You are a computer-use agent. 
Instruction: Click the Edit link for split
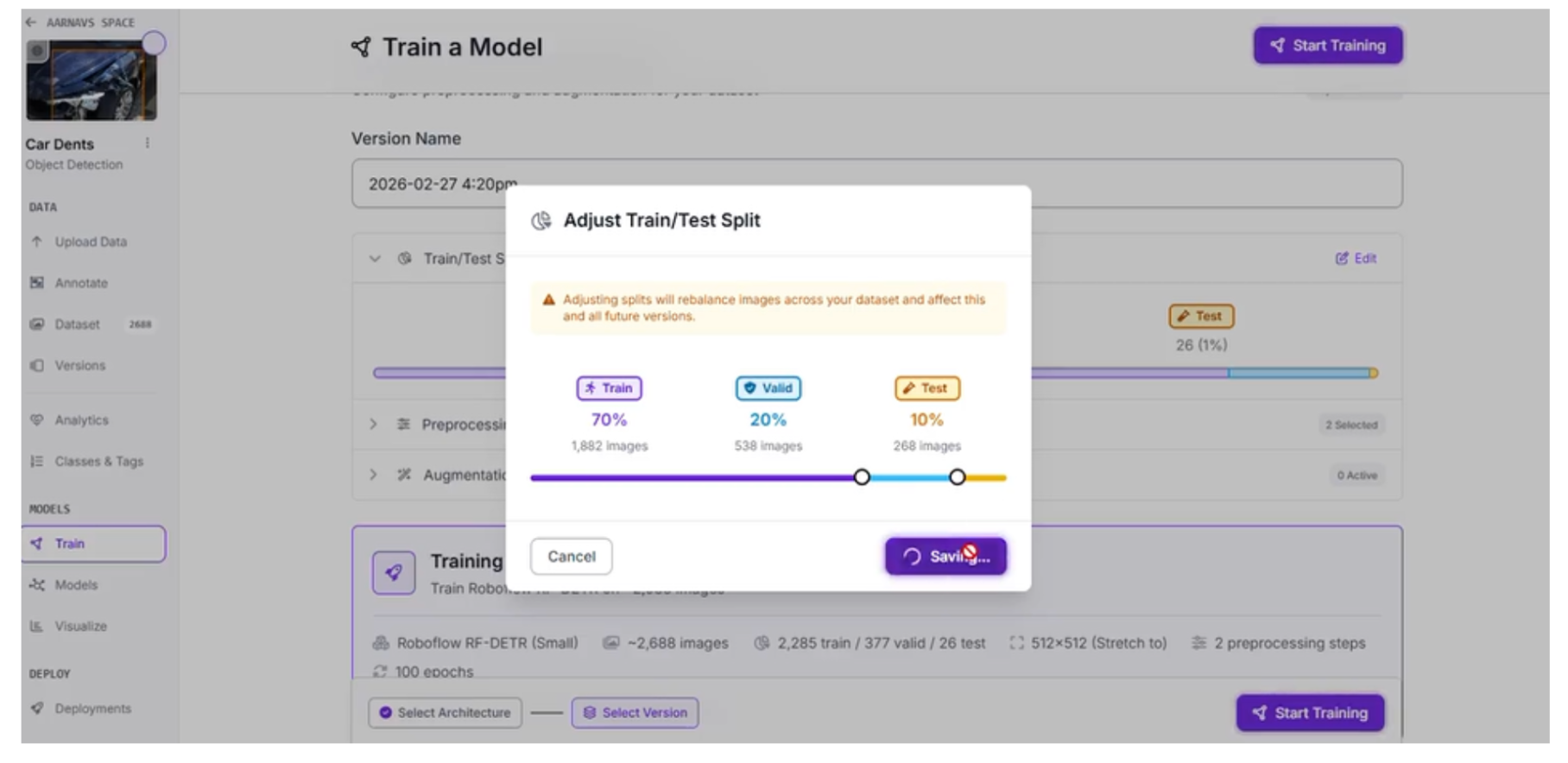1356,258
